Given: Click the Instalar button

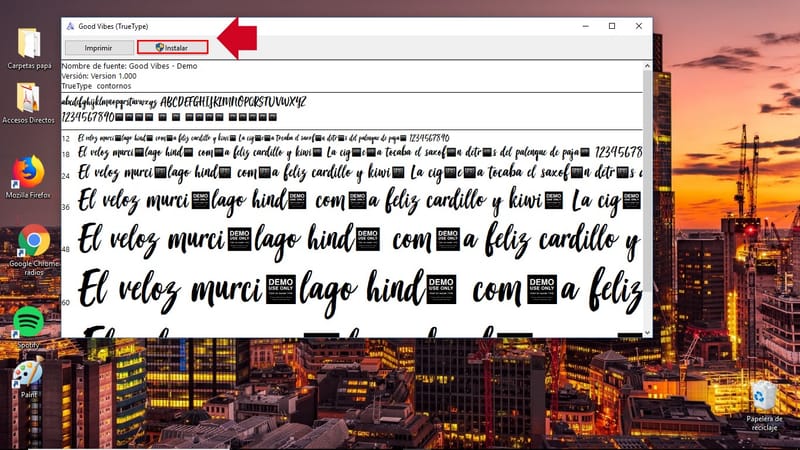Looking at the screenshot, I should pos(172,47).
